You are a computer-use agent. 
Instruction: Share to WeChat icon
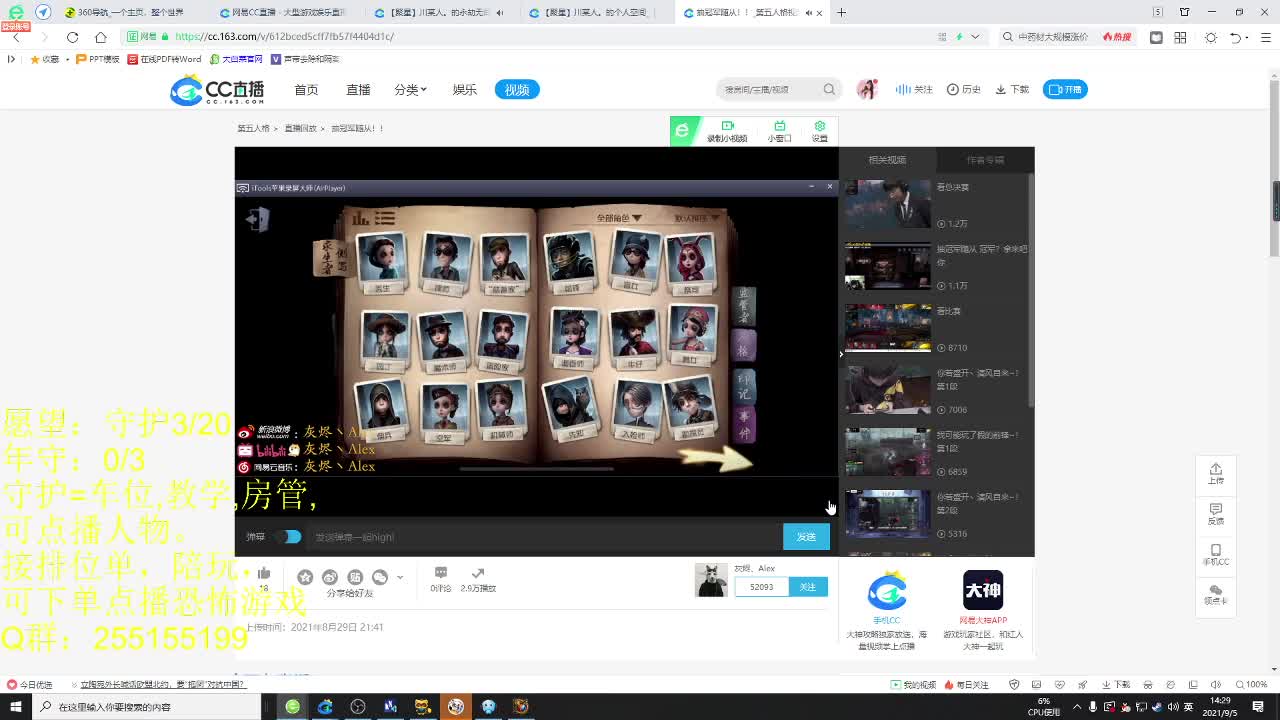point(380,577)
